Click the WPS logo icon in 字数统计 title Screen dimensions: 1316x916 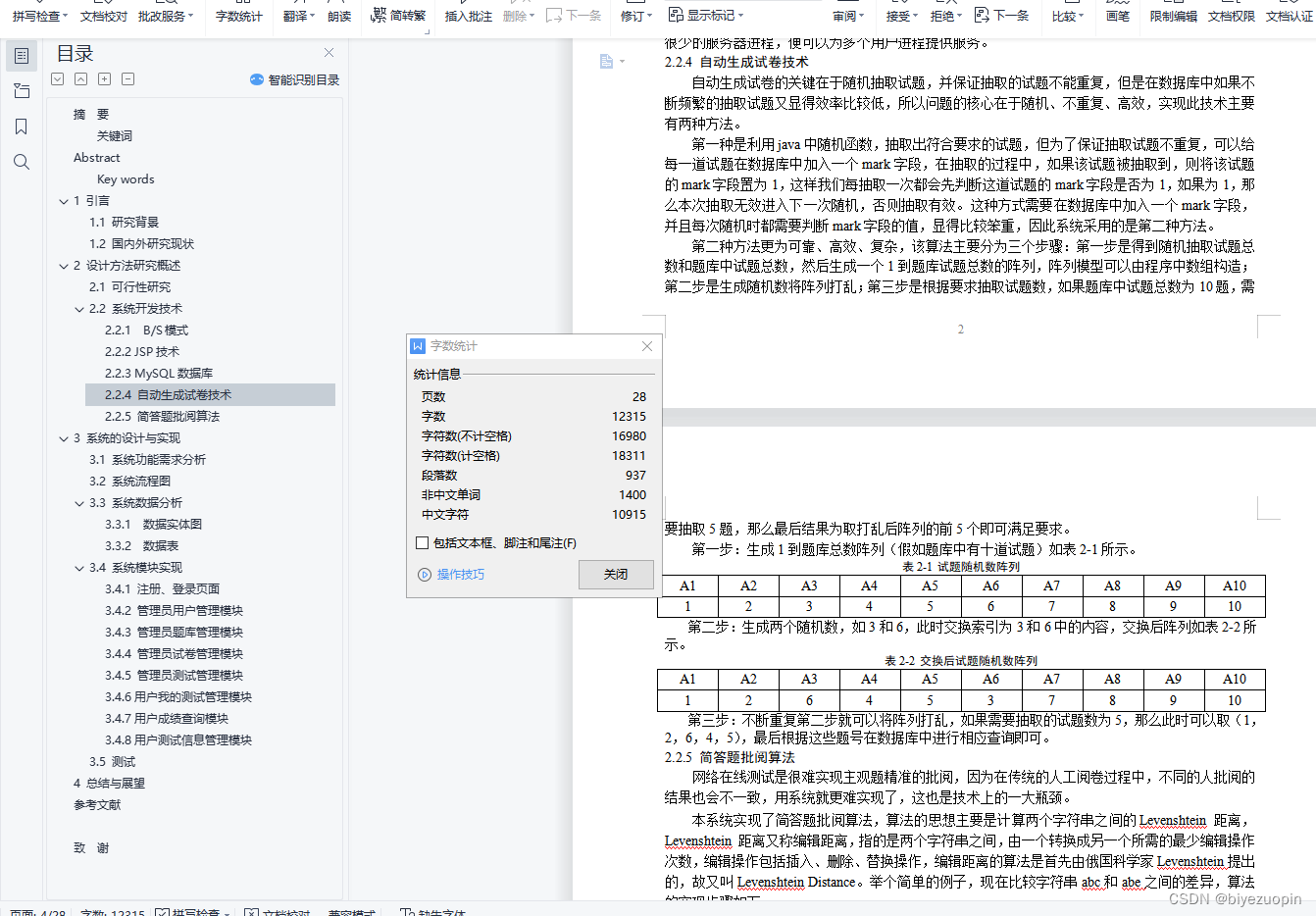[x=419, y=346]
